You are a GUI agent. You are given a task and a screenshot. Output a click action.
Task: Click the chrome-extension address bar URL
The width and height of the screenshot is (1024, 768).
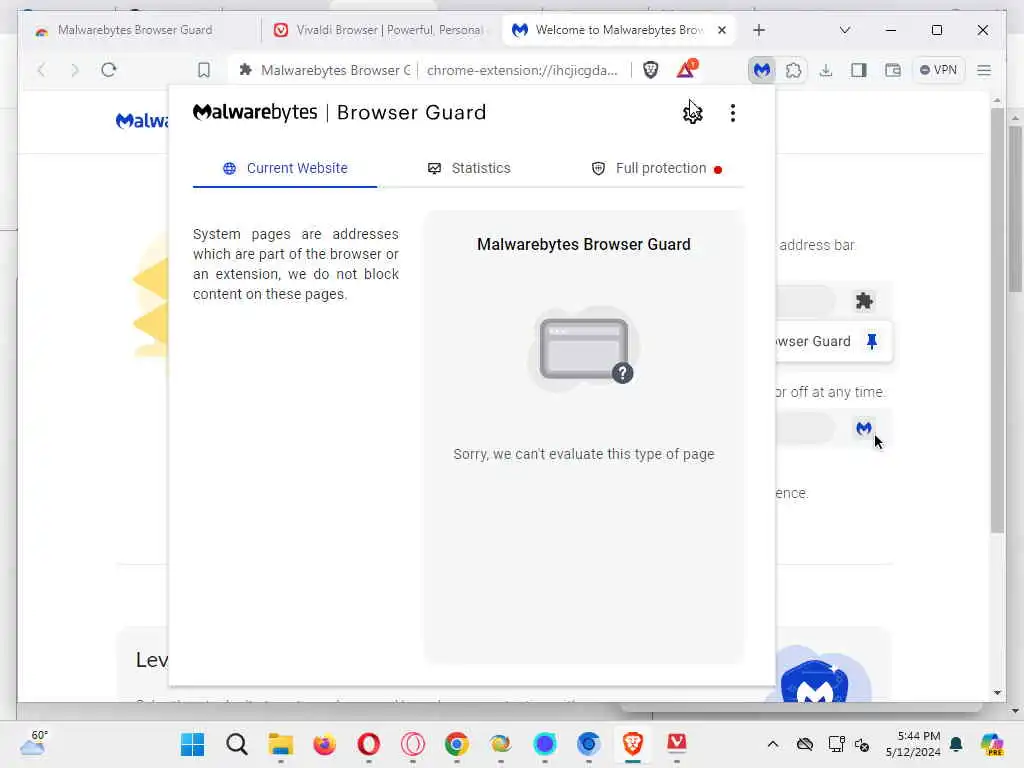click(x=522, y=71)
